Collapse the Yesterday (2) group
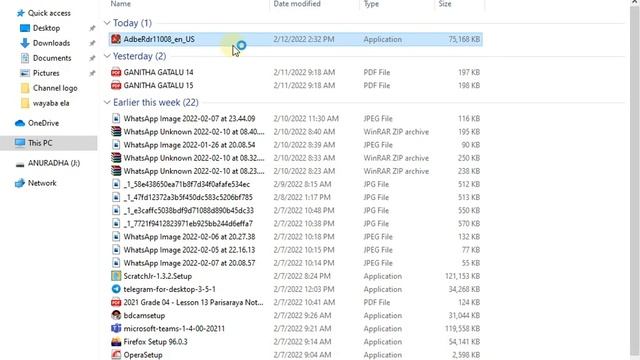 coord(107,56)
